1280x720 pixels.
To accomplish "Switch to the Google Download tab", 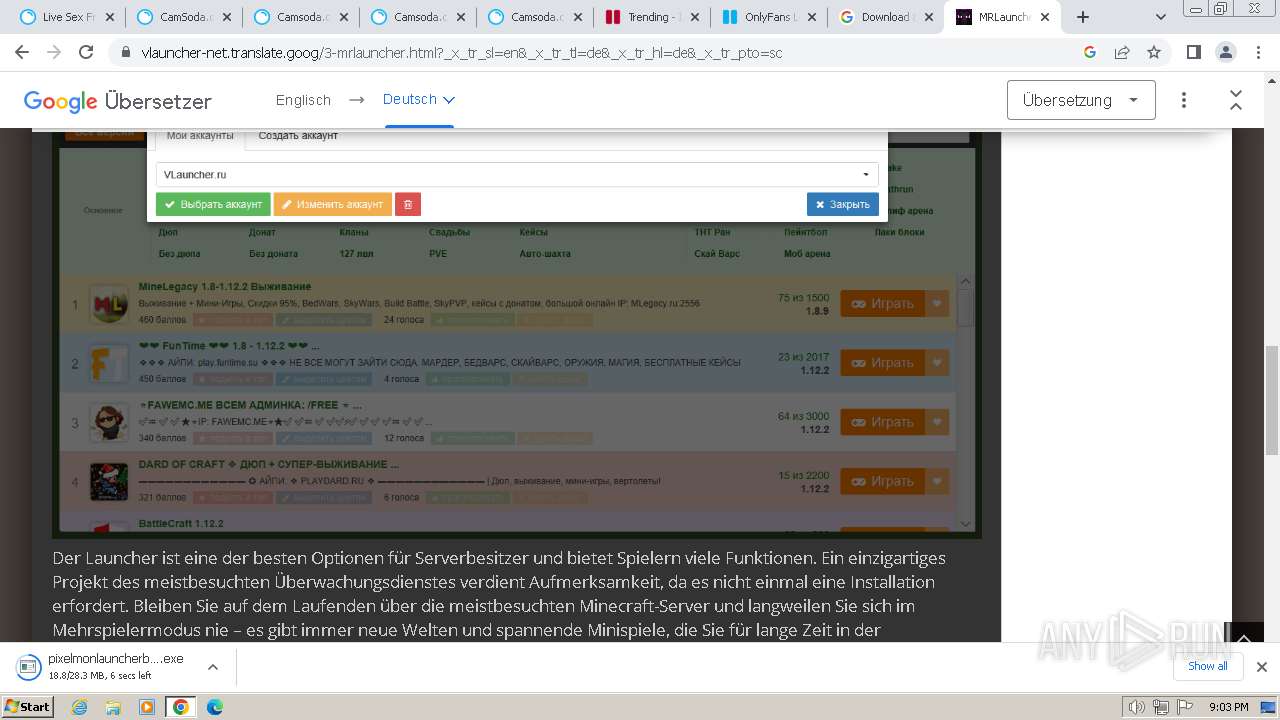I will click(885, 17).
